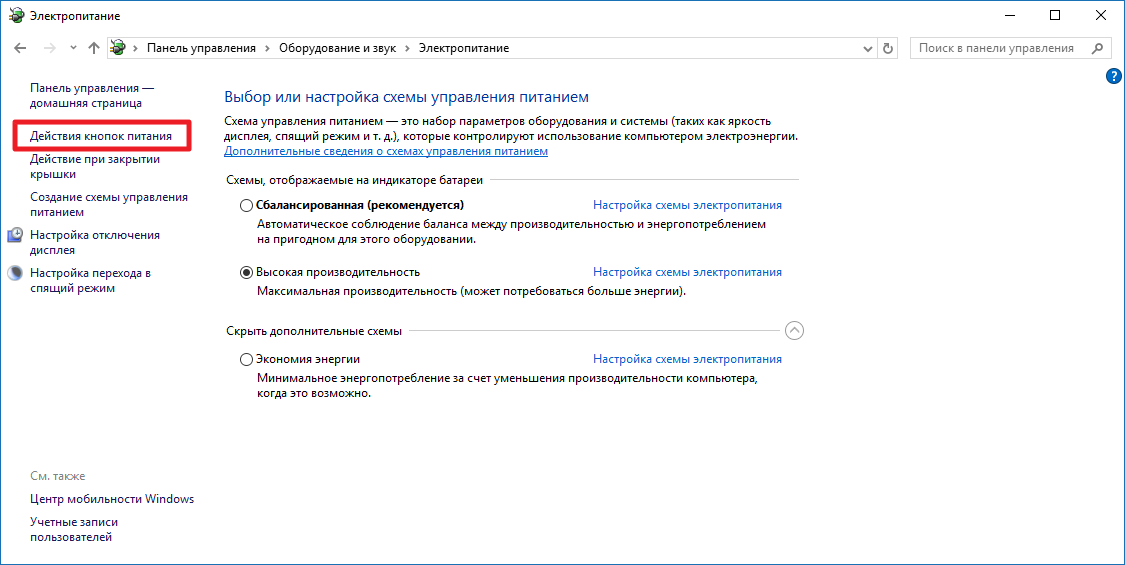Minimize the Электропитание window

point(1010,15)
